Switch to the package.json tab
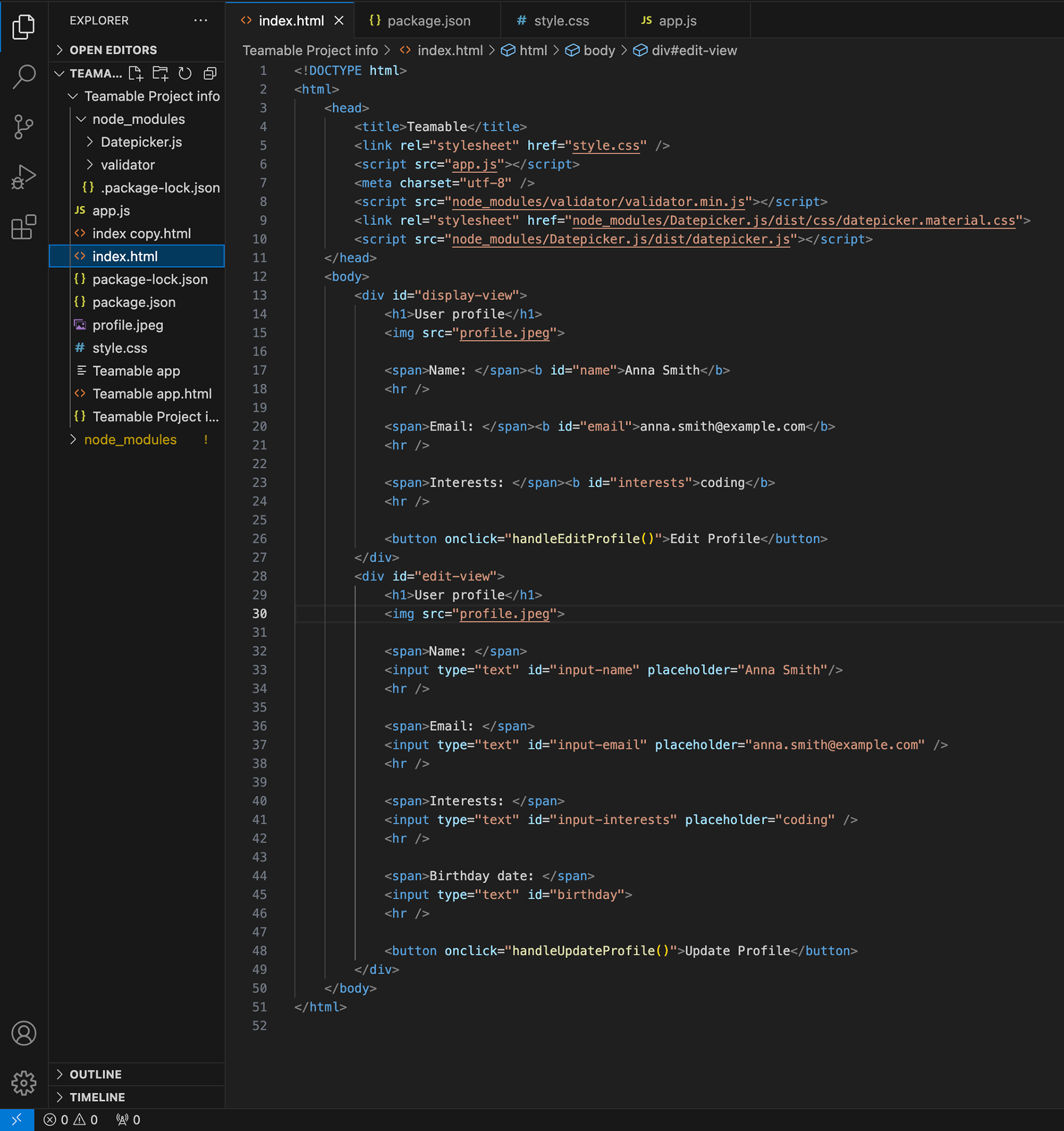This screenshot has width=1064, height=1131. [x=427, y=21]
